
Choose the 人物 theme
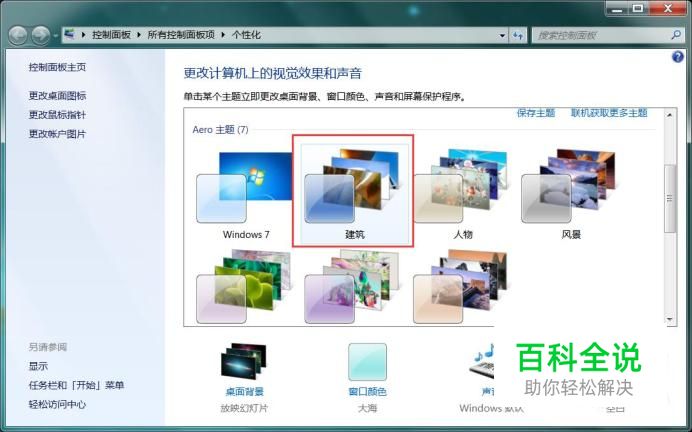[x=462, y=194]
